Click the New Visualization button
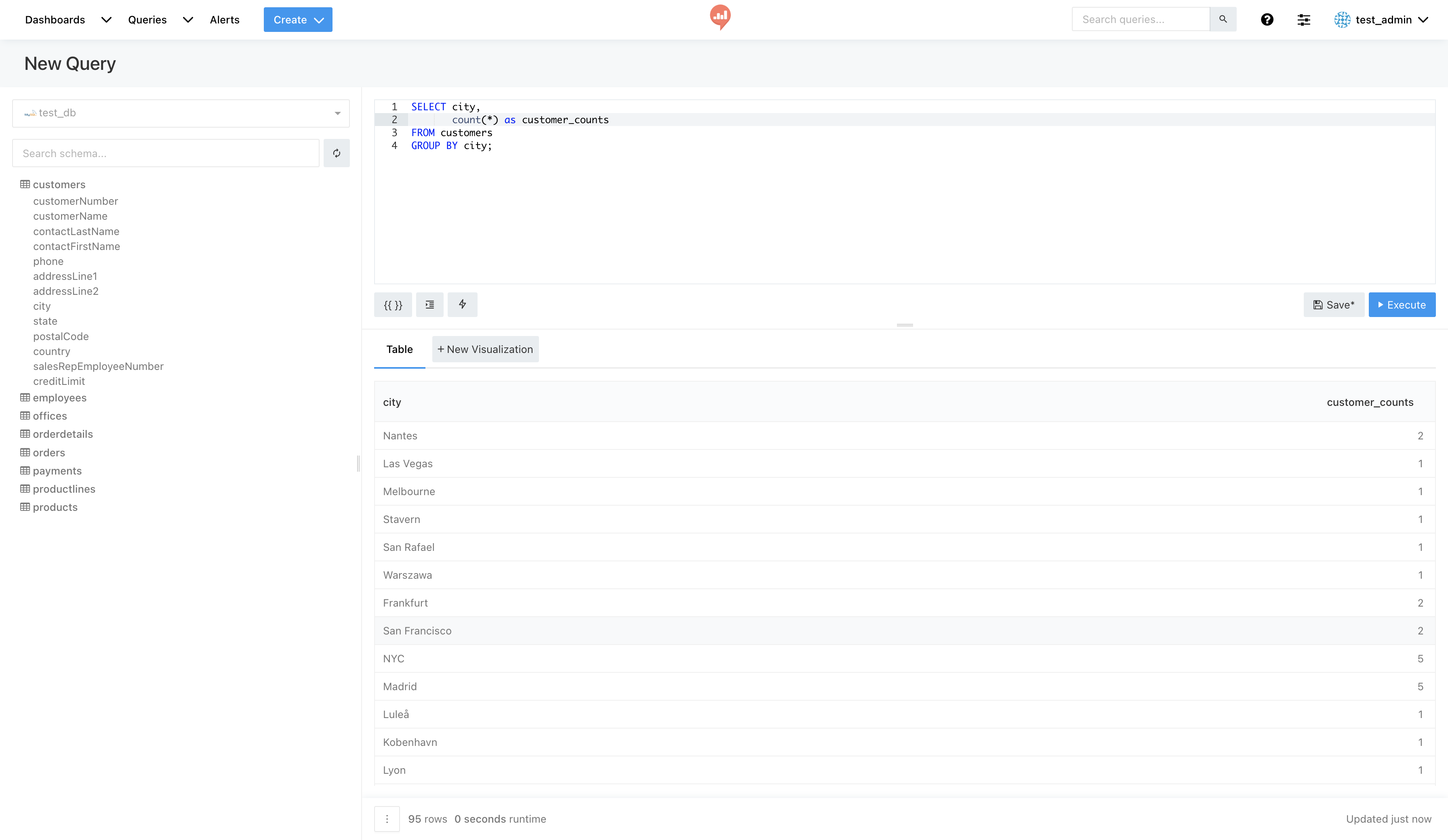This screenshot has width=1448, height=840. point(485,349)
